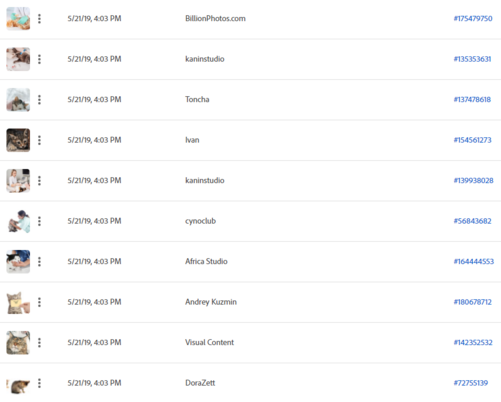
Task: Open more options for DoraZett row
Action: [39, 383]
